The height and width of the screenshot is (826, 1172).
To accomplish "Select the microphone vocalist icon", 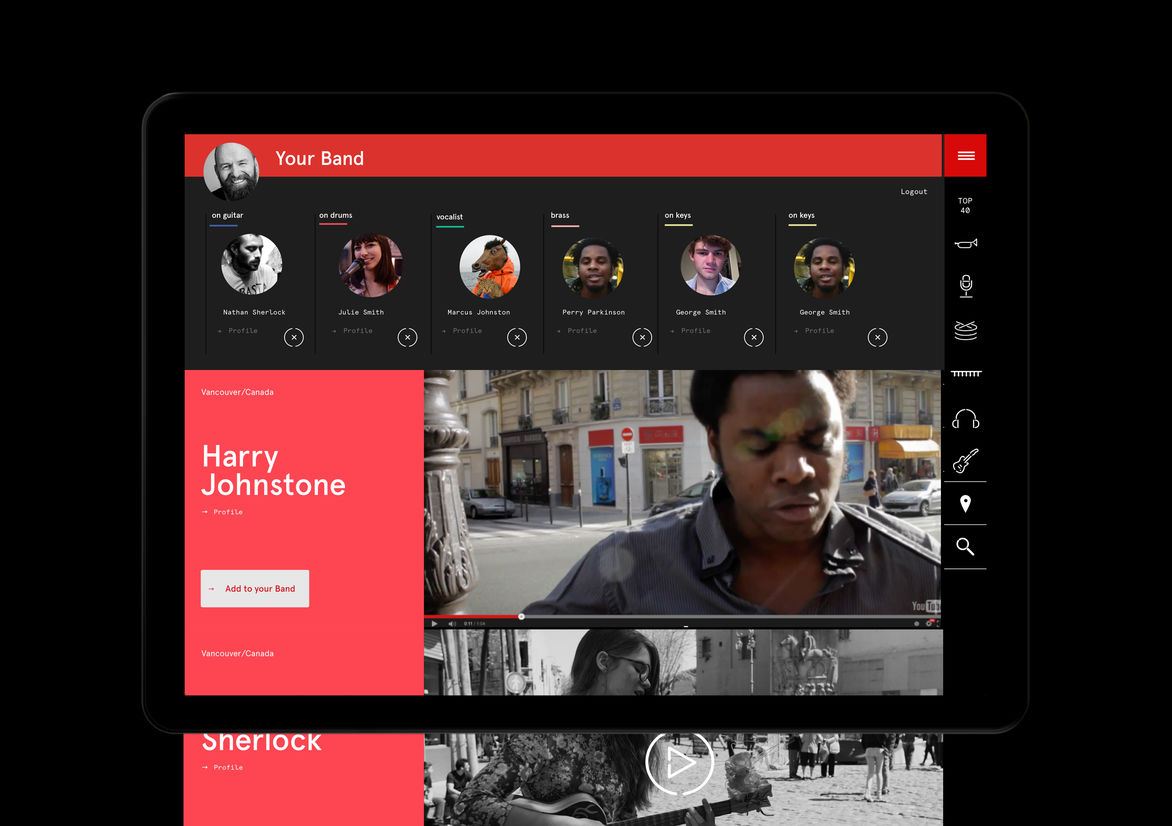I will pos(965,286).
